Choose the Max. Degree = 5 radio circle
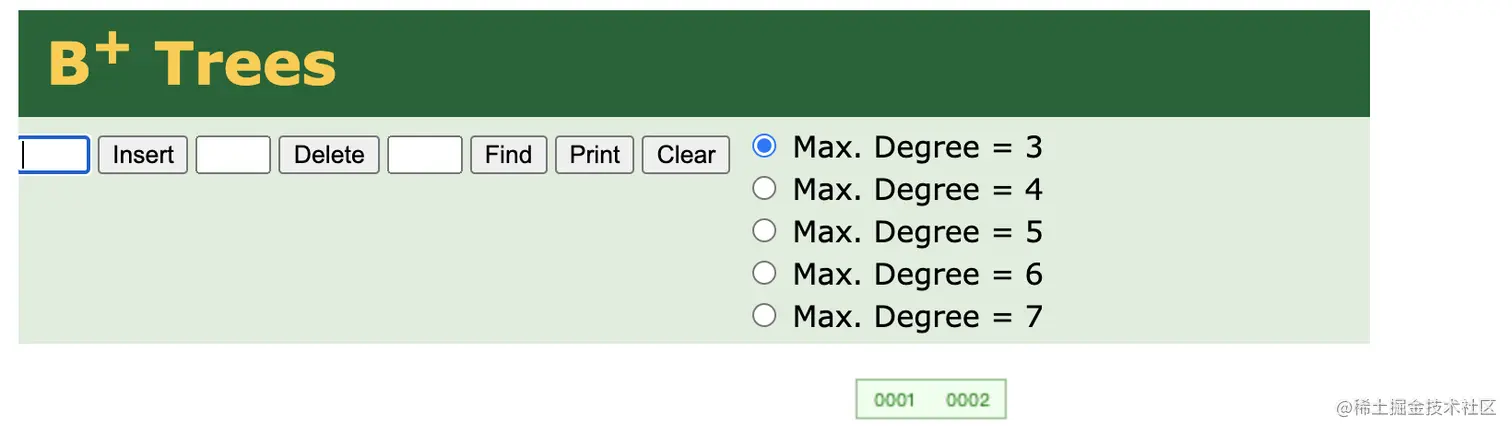The image size is (1512, 433). tap(764, 231)
